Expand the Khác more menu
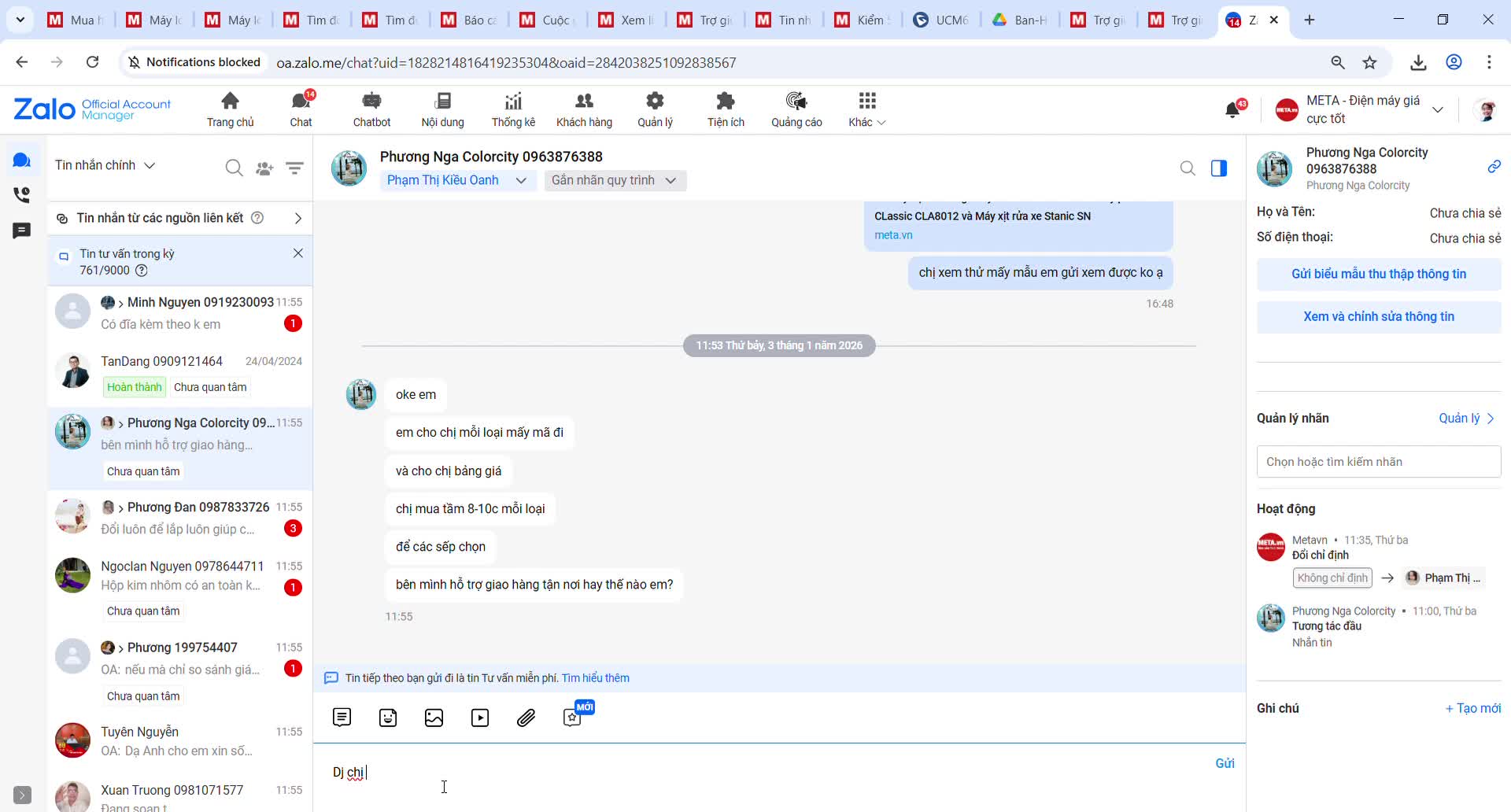1511x812 pixels. click(867, 109)
